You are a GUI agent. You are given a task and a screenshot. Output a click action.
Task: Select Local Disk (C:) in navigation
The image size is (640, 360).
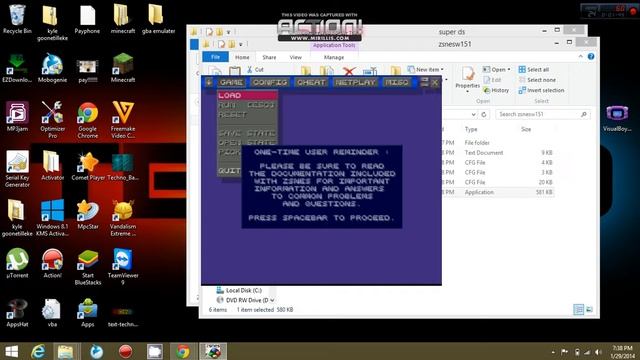click(240, 290)
